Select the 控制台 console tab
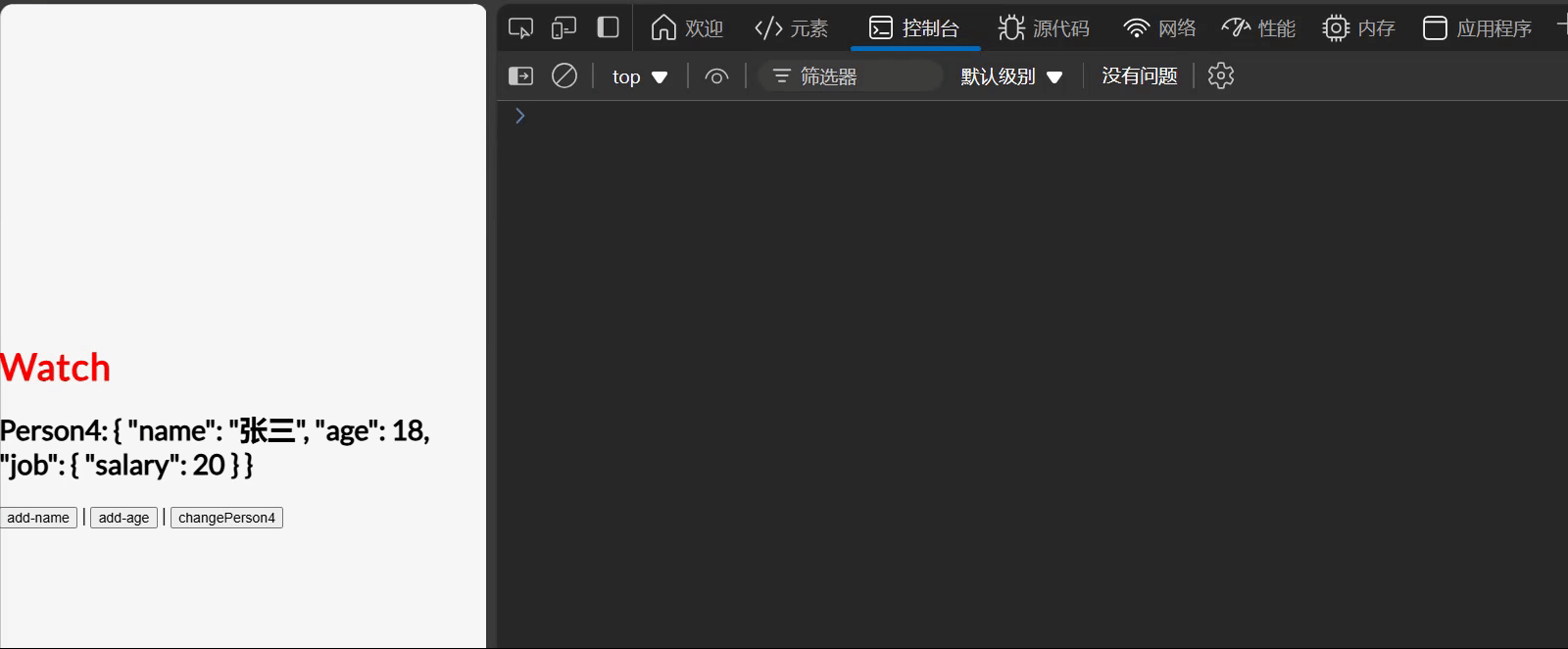The image size is (1568, 649). coord(915,28)
